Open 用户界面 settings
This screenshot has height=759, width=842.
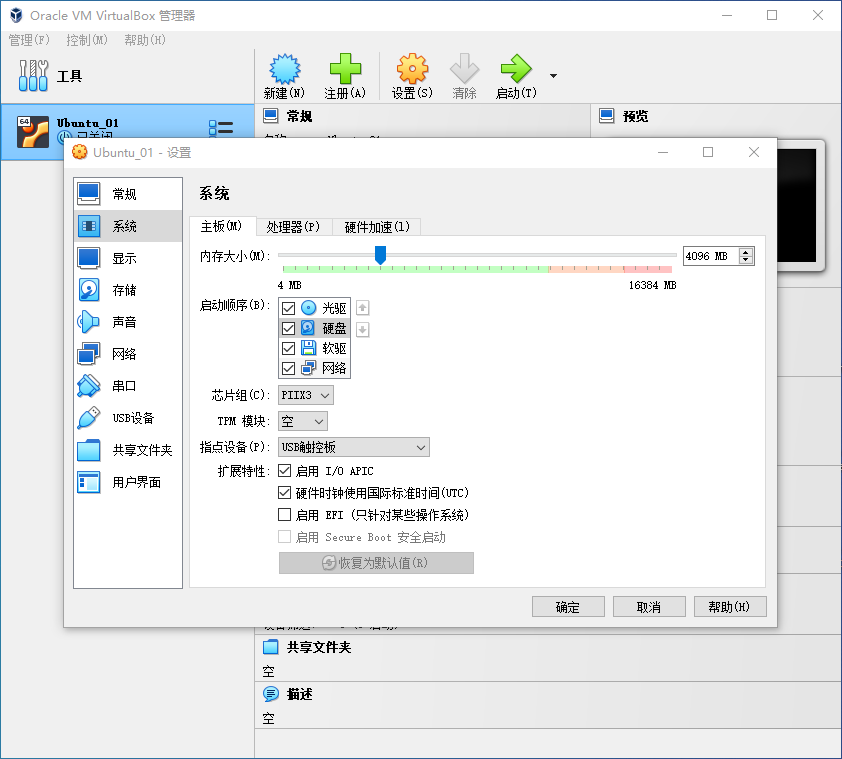[128, 482]
